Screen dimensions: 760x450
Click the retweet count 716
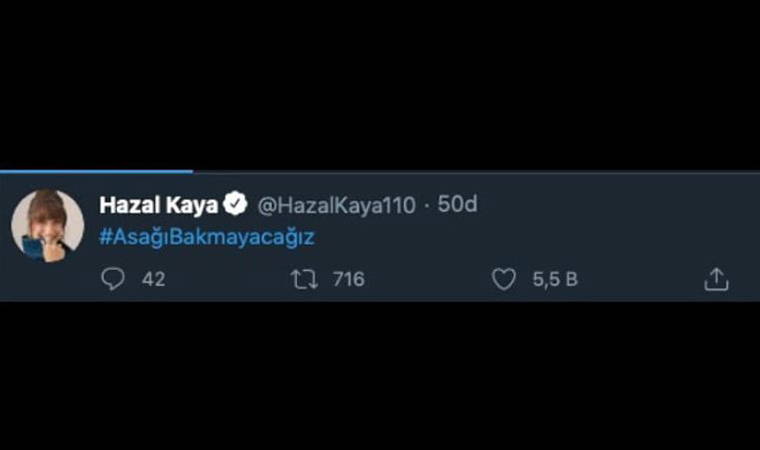pos(348,280)
